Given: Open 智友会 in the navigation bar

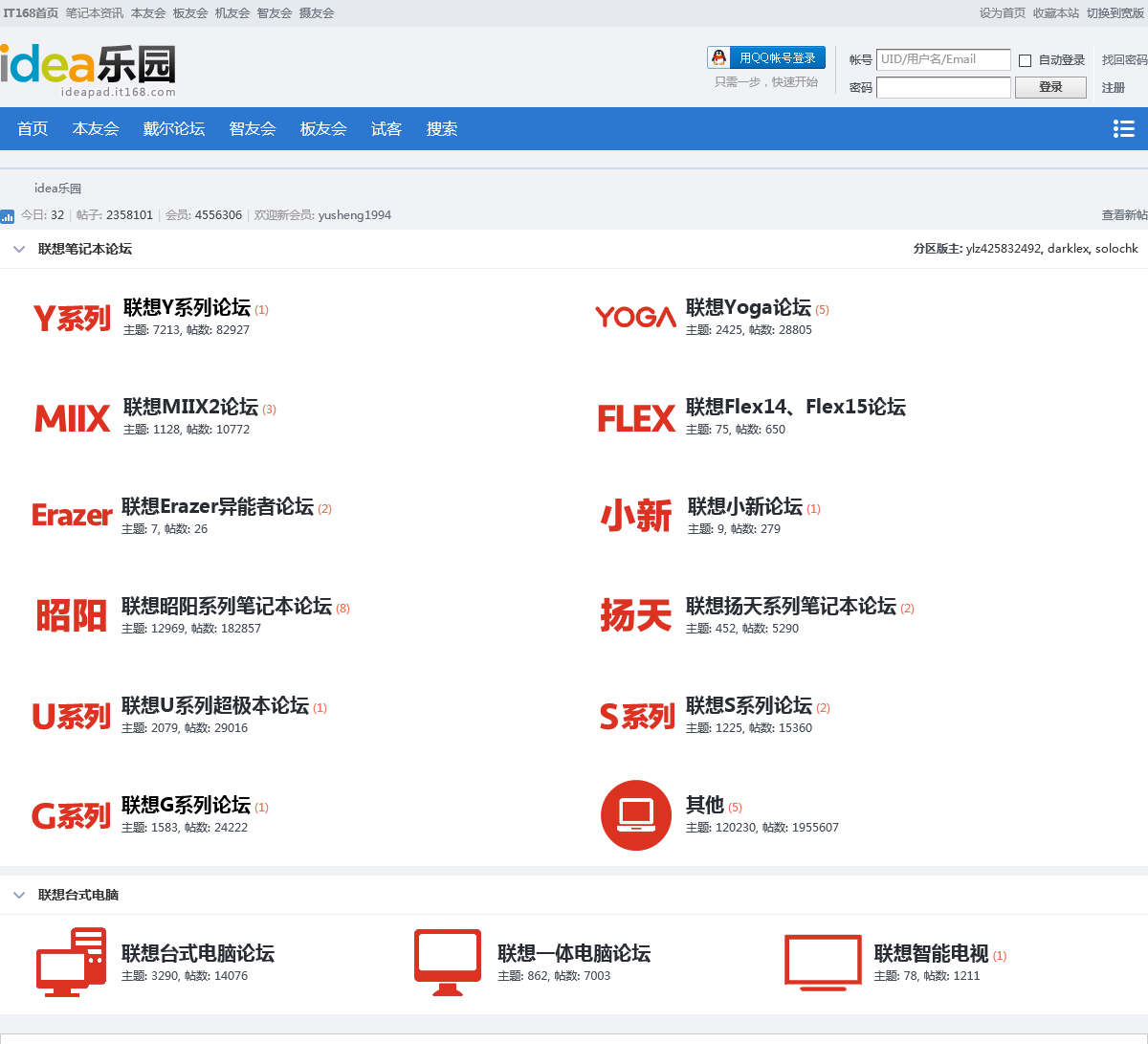Looking at the screenshot, I should click(253, 128).
